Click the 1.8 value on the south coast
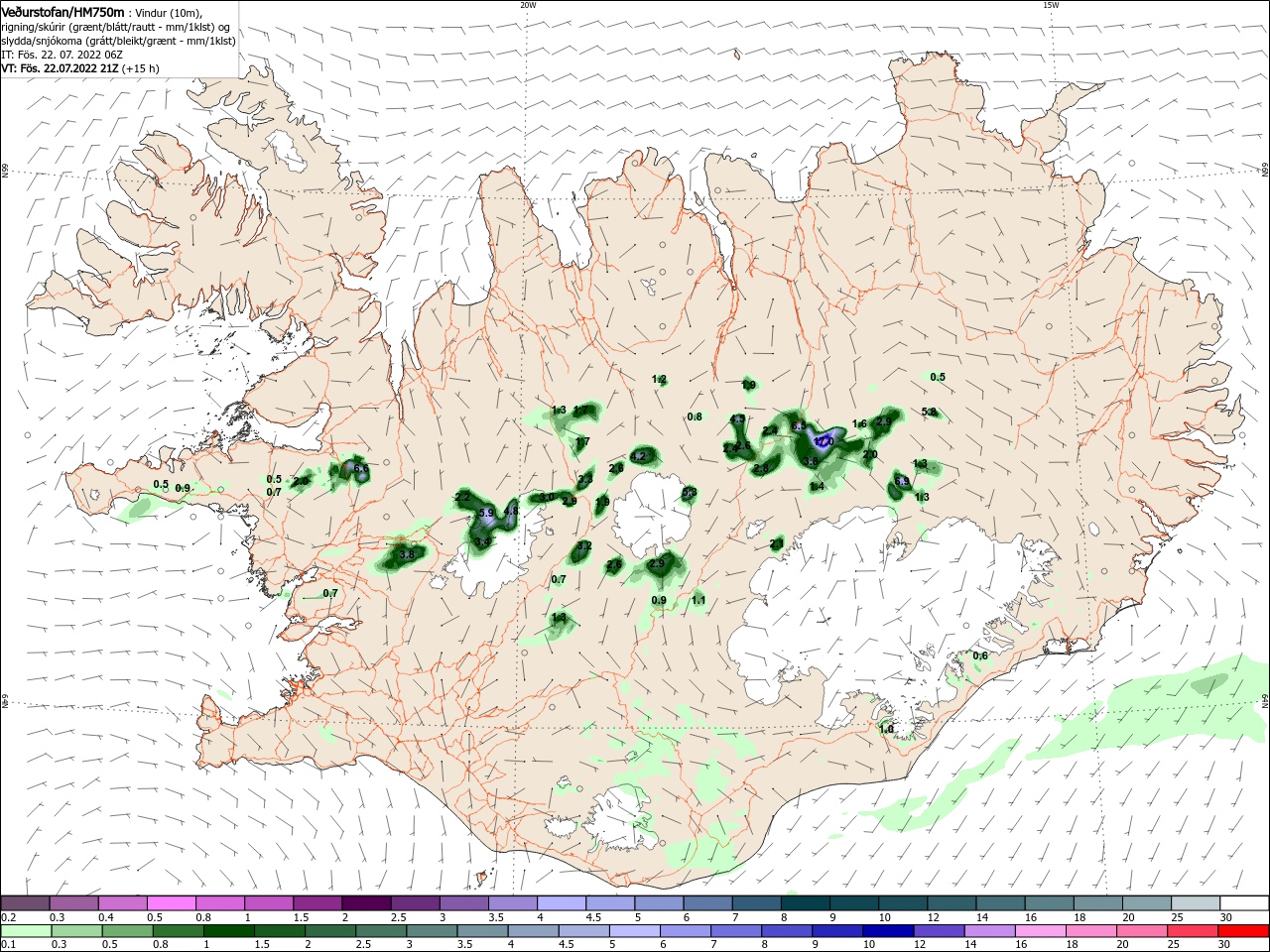This screenshot has width=1270, height=952. point(887,729)
